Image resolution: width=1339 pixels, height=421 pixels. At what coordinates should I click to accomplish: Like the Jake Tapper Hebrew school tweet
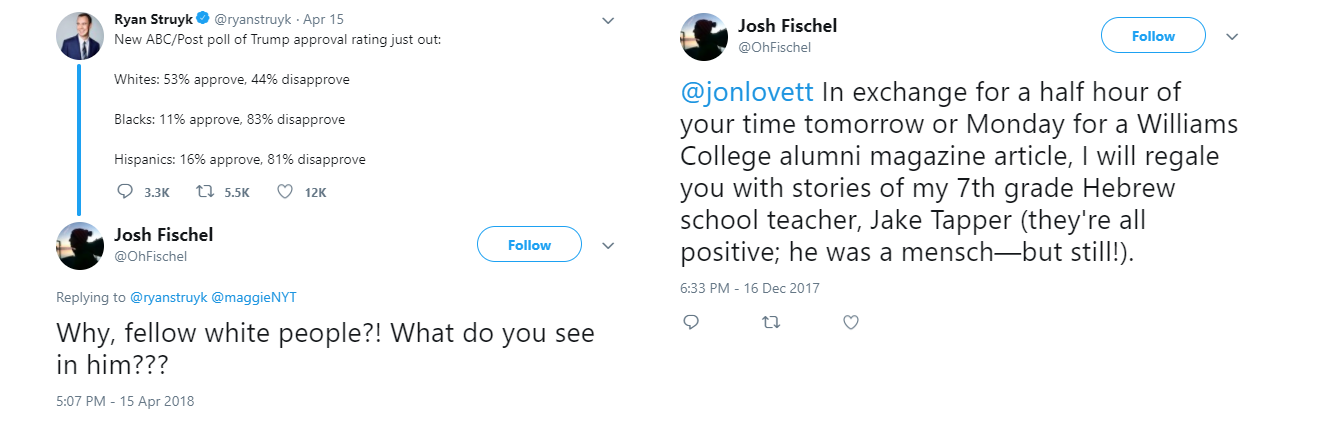[851, 322]
